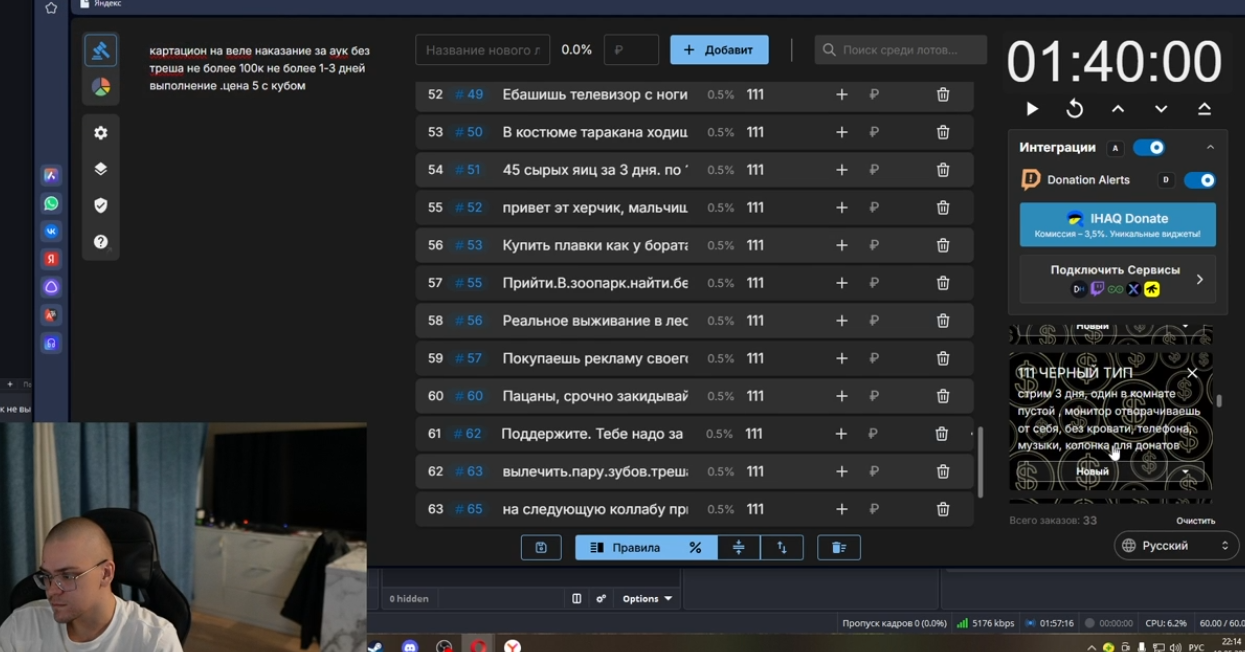
Task: Click the double-up eject timer button
Action: (x=1204, y=109)
